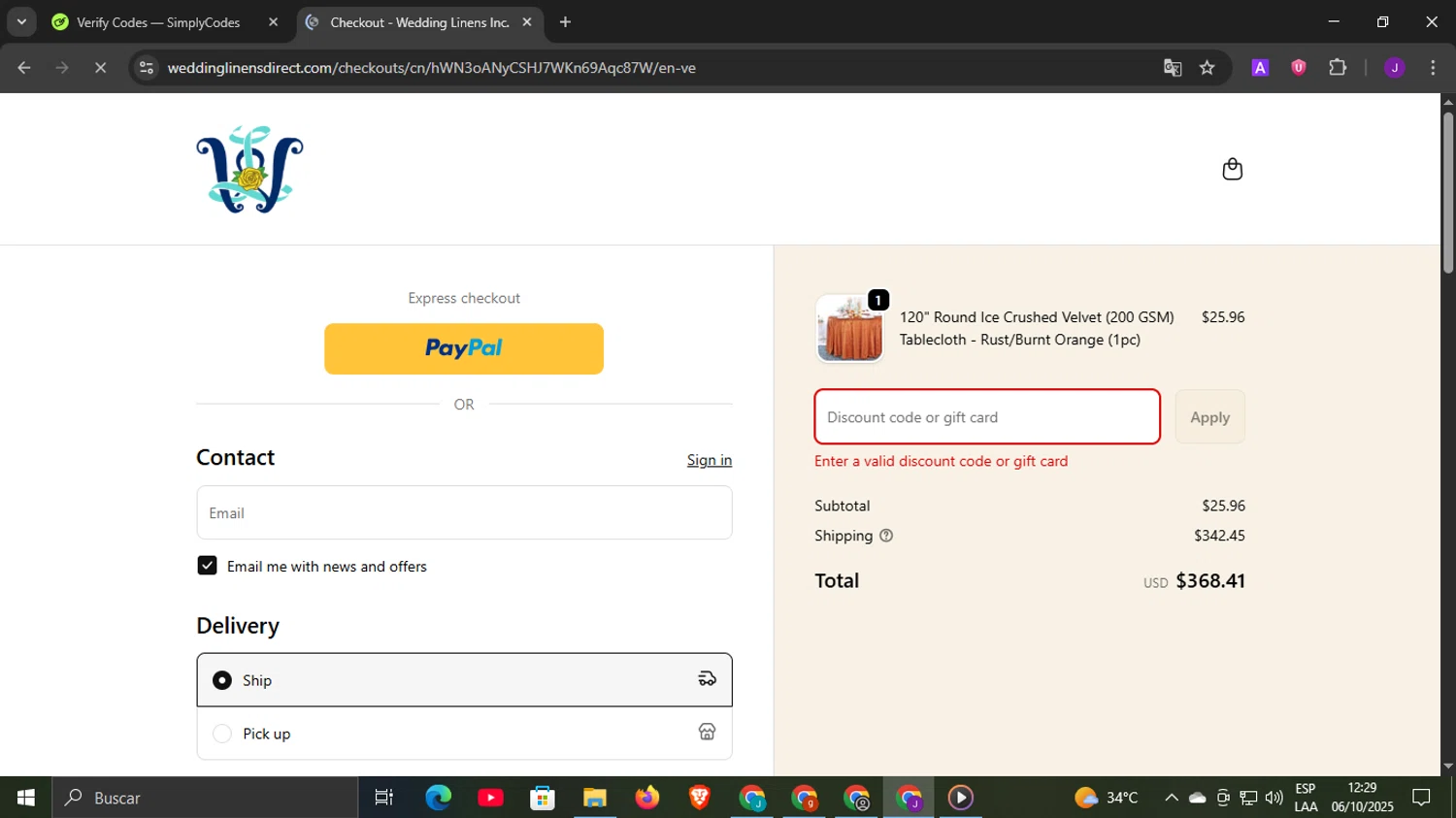Open File Explorer from the taskbar
The image size is (1456, 818).
(x=594, y=798)
